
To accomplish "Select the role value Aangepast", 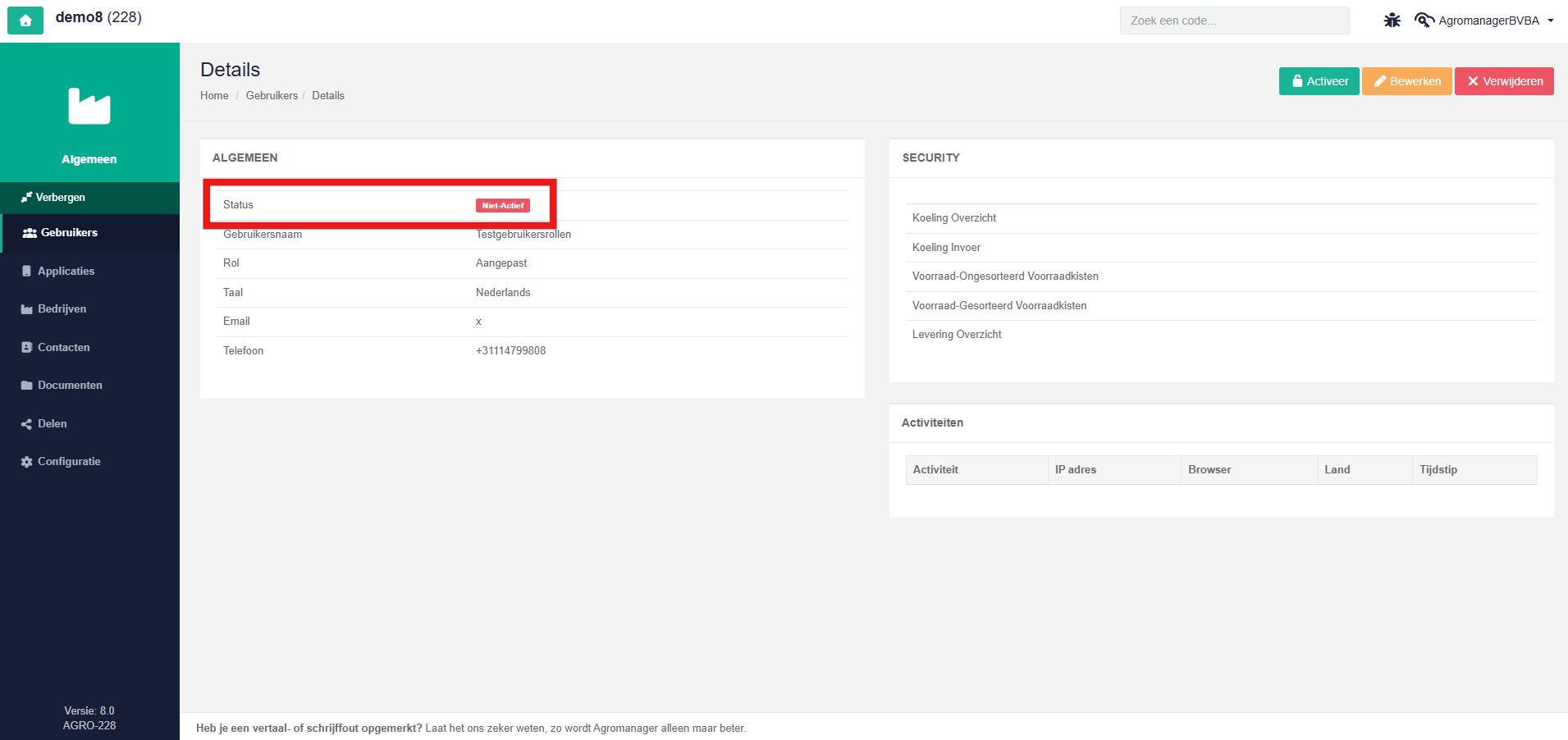I will [501, 263].
